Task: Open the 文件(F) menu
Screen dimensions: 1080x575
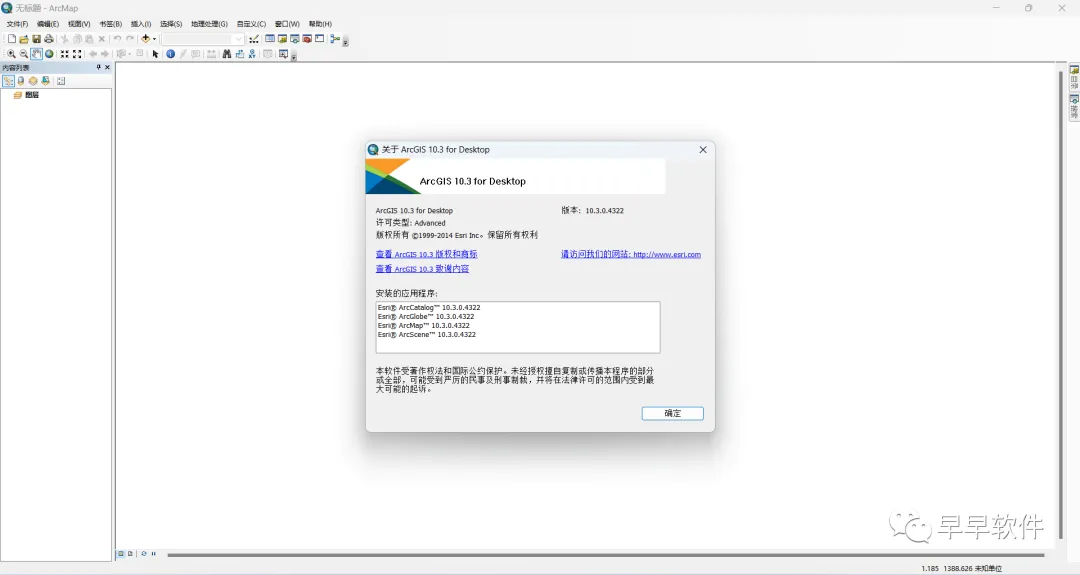Action: point(17,24)
